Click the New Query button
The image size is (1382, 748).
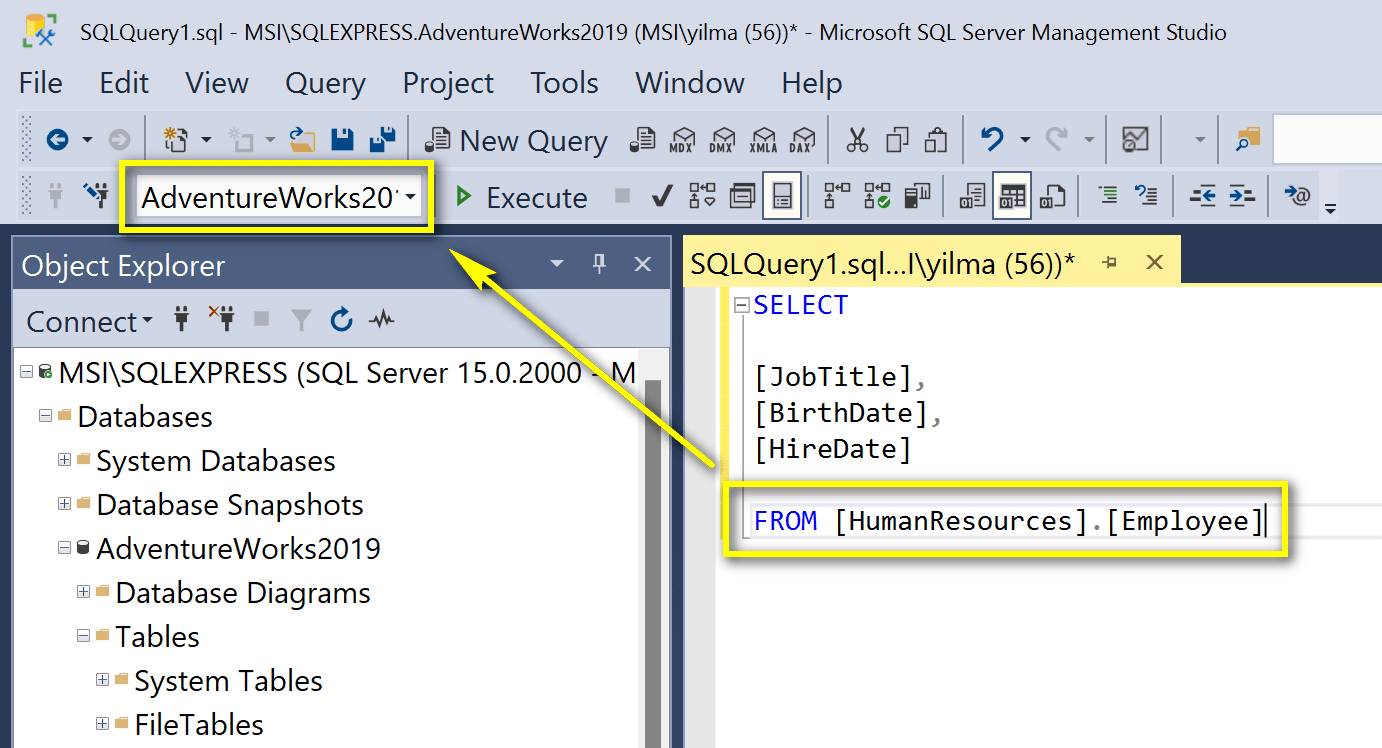coord(516,141)
